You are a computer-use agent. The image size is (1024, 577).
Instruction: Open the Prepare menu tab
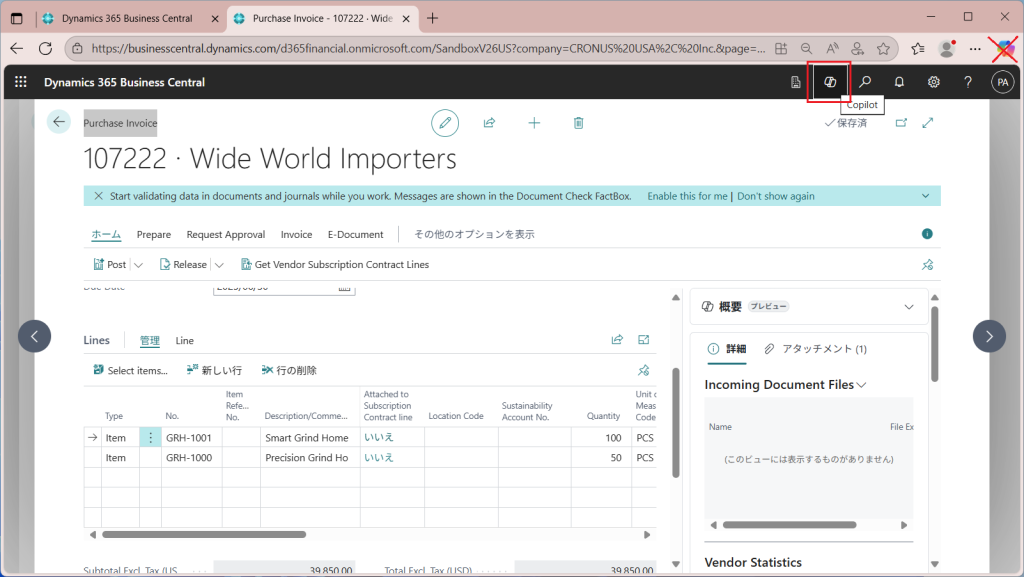(153, 234)
